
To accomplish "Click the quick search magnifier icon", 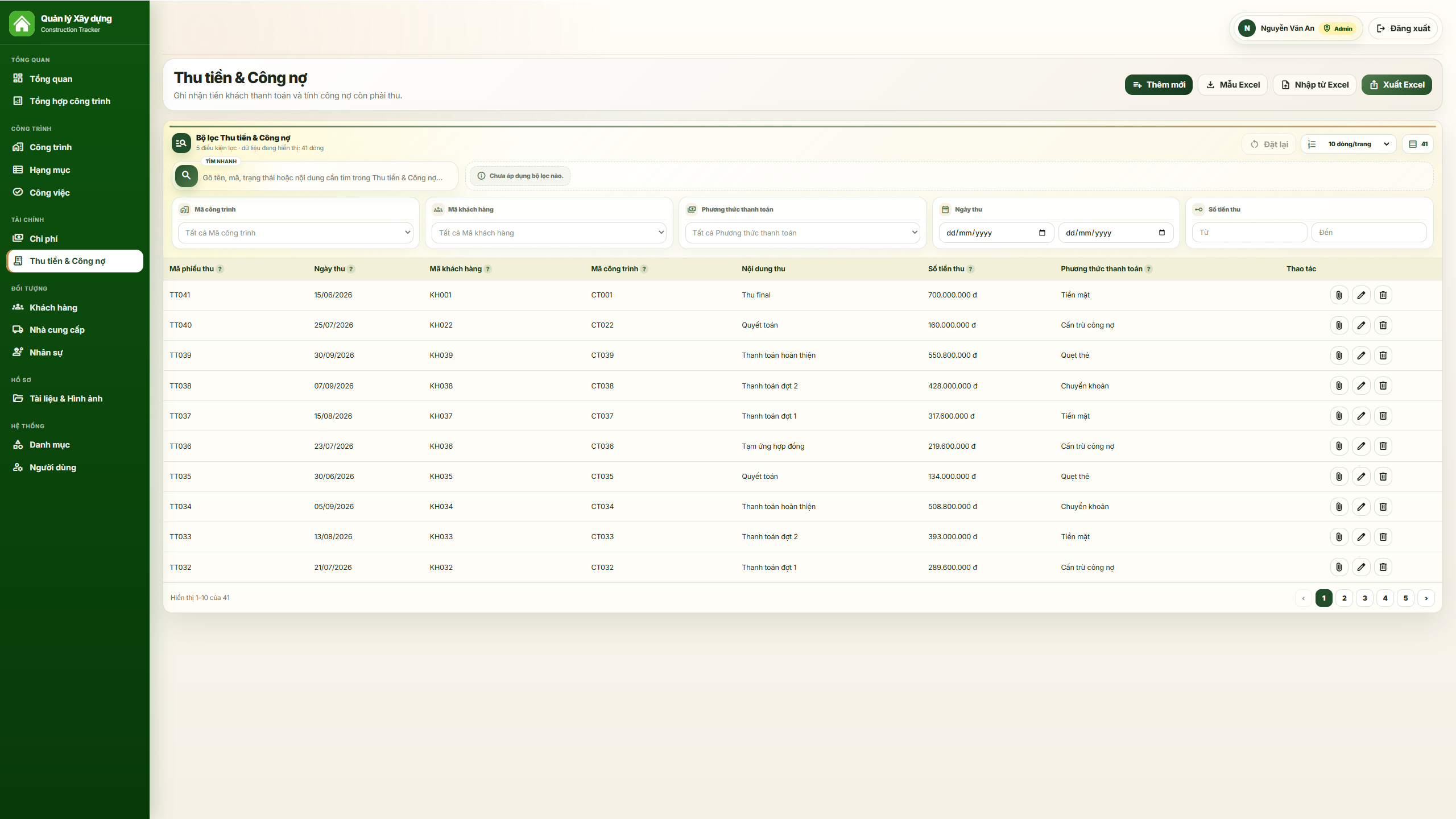I will 186,176.
